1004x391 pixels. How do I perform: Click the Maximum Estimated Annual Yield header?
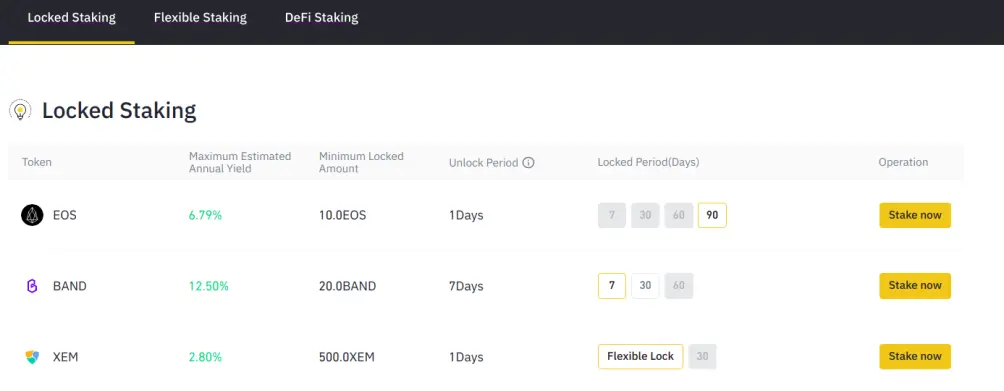point(240,163)
